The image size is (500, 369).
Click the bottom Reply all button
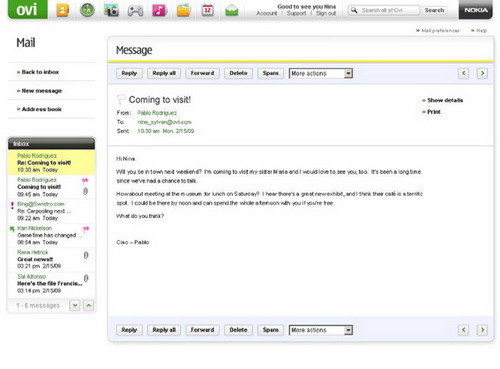[164, 330]
